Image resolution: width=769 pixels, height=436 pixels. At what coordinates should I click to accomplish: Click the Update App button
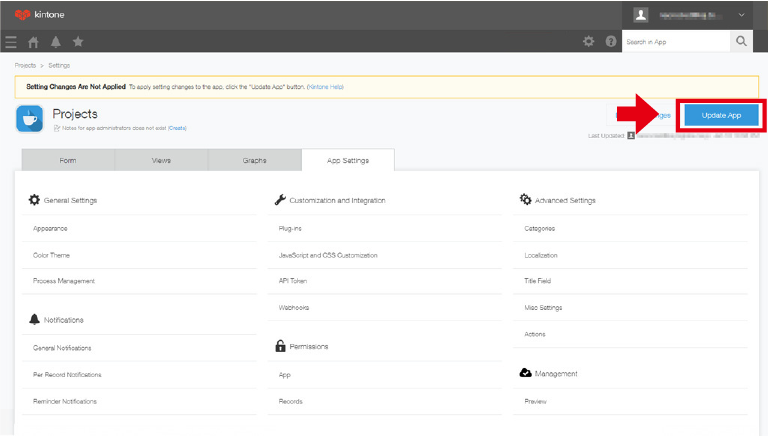pos(721,115)
